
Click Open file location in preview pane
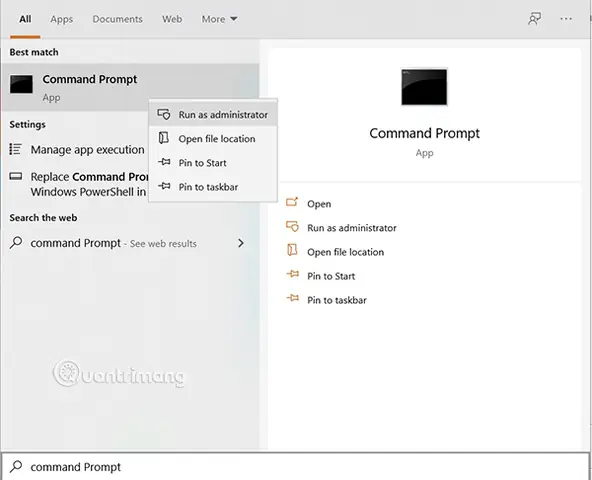[345, 252]
